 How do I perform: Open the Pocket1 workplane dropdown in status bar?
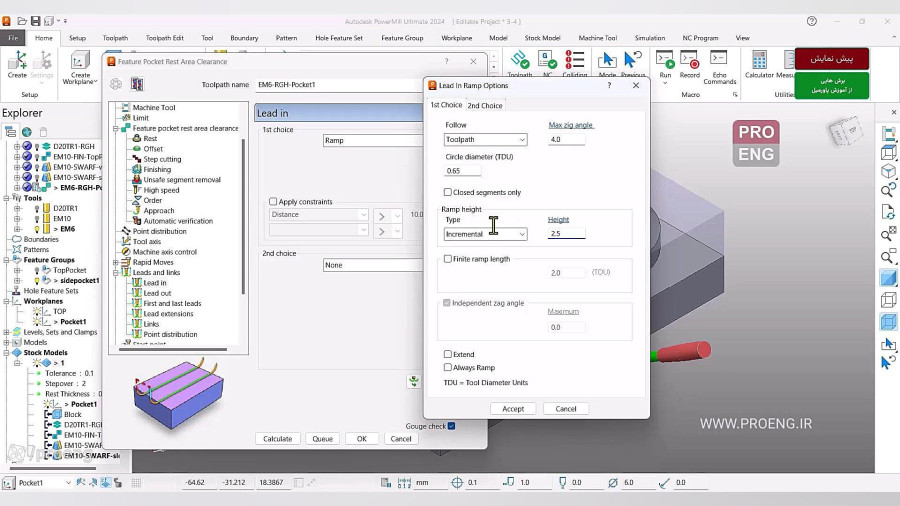point(68,482)
